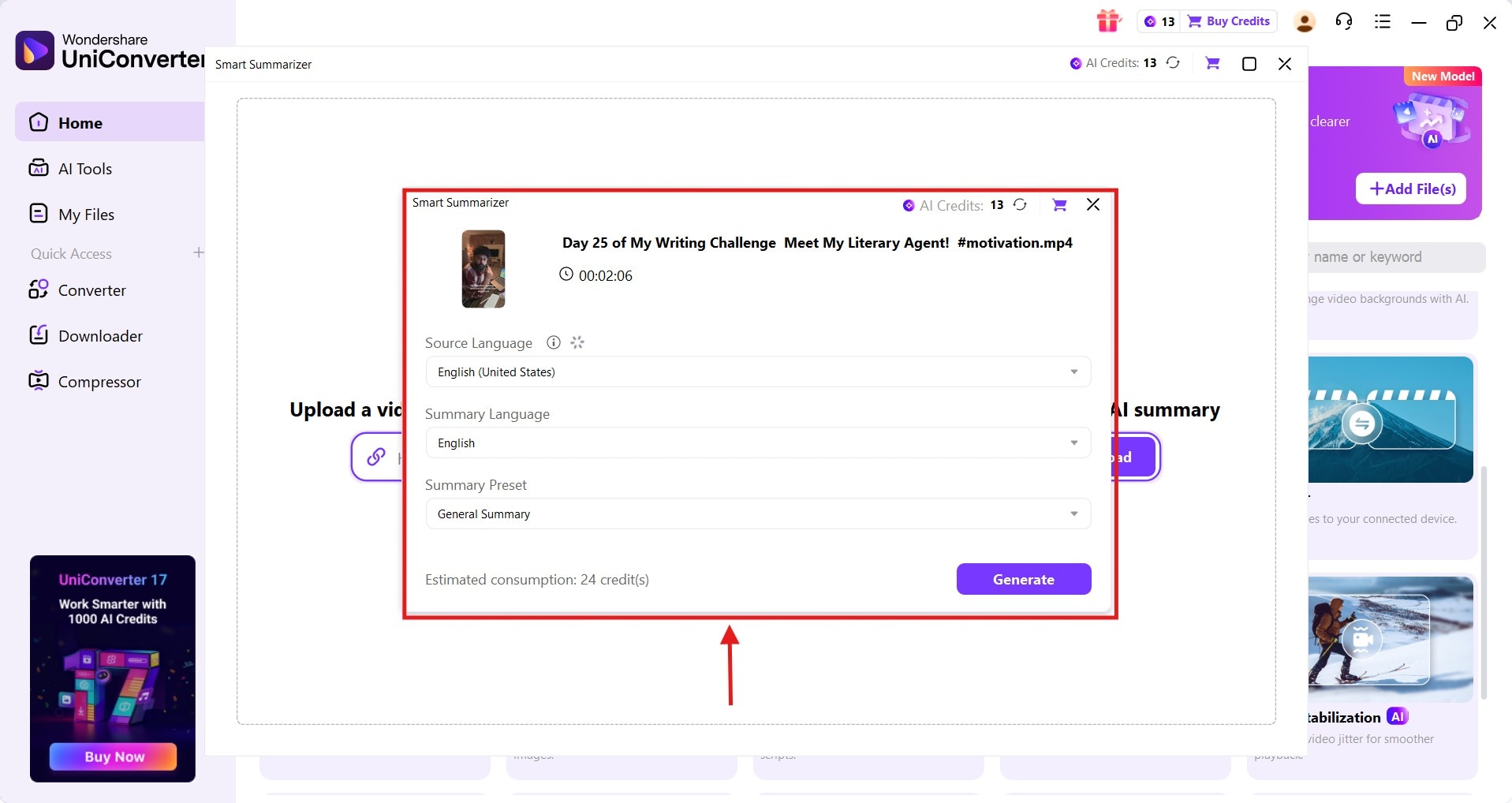Open the gift rewards popup
The width and height of the screenshot is (1512, 803).
click(1107, 21)
